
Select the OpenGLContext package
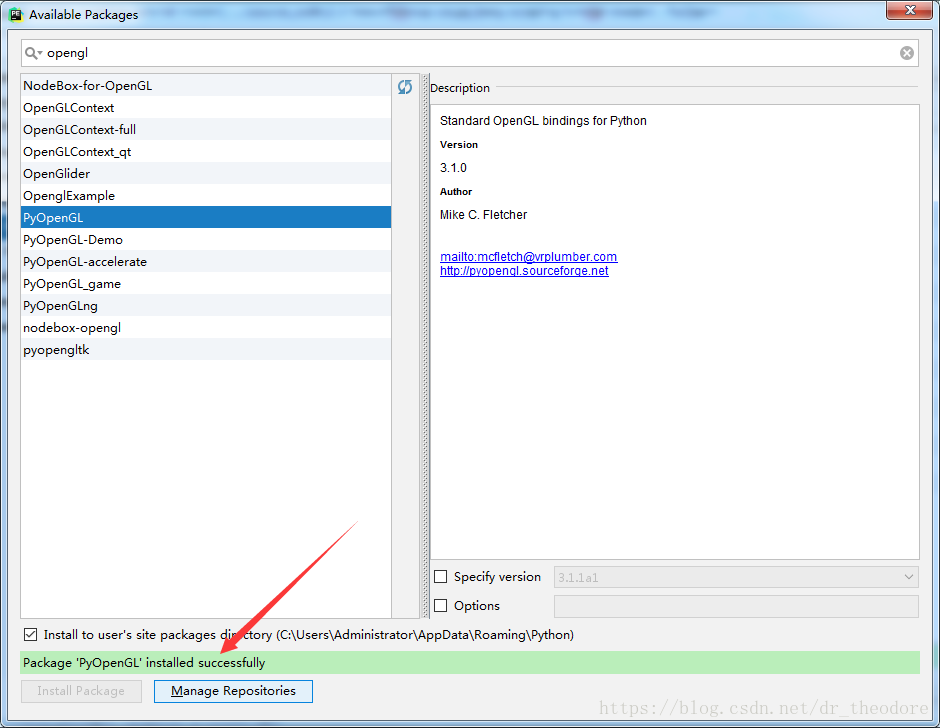coord(206,107)
